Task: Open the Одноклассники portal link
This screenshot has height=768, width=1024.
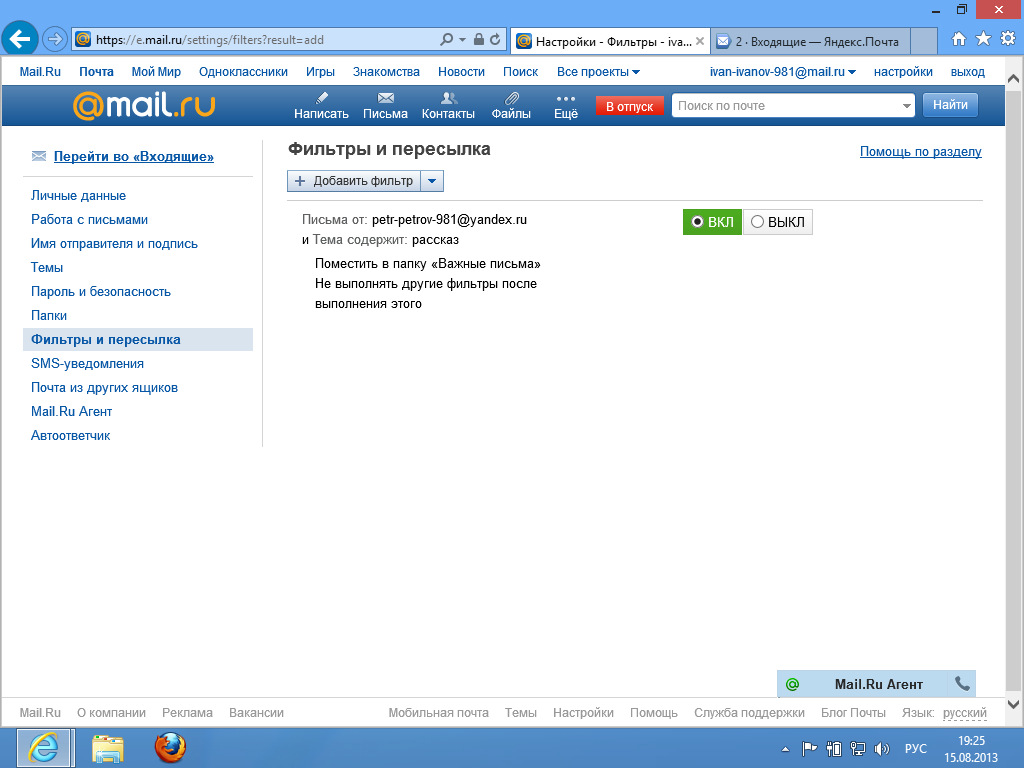Action: (244, 72)
